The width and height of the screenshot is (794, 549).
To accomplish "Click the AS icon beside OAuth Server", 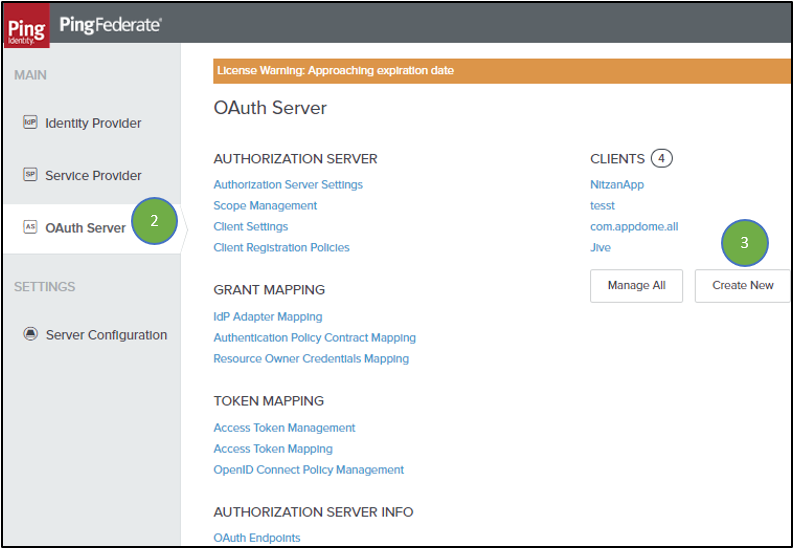I will pos(30,227).
